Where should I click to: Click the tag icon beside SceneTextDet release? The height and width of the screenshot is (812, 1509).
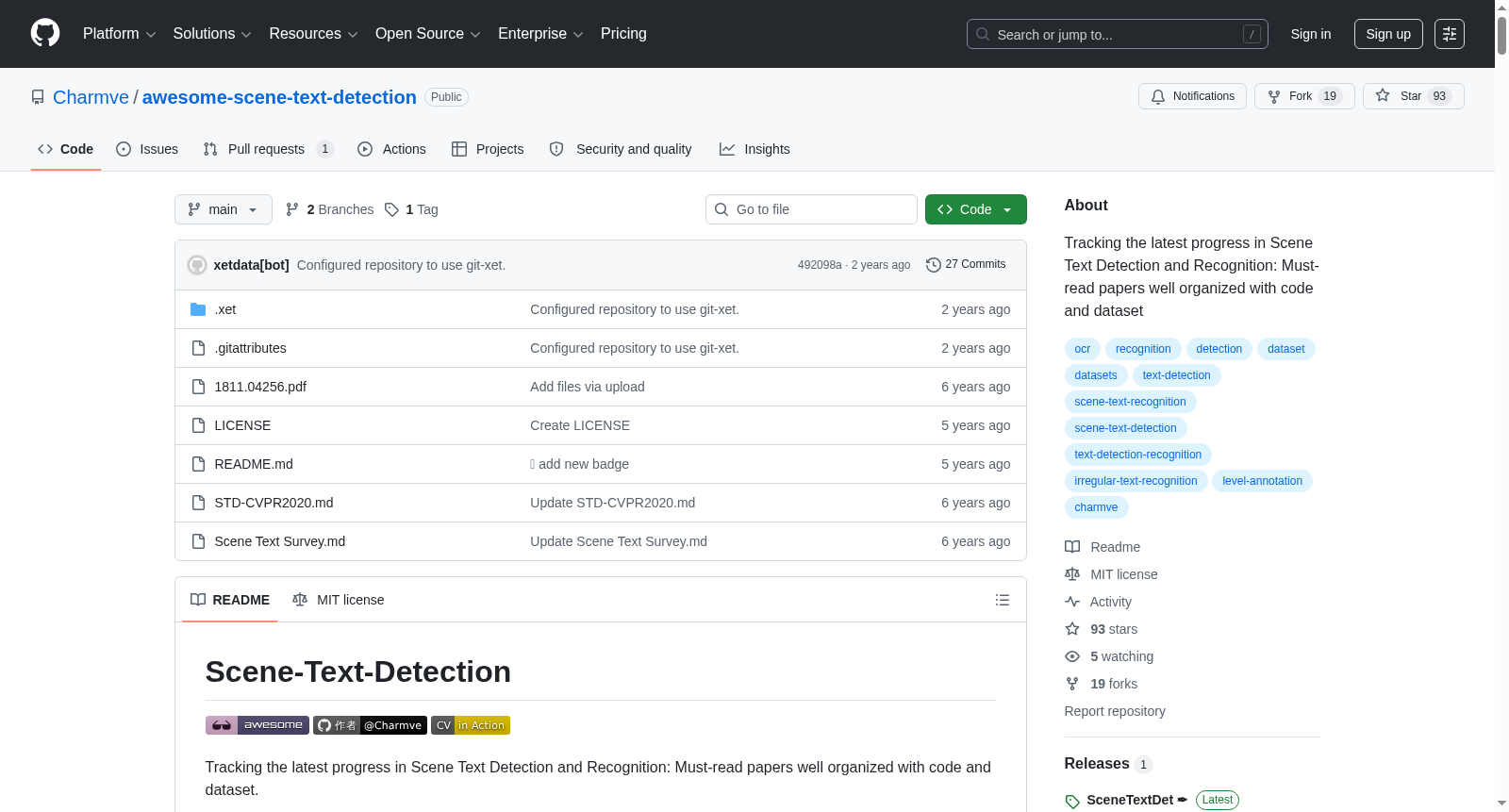1072,802
